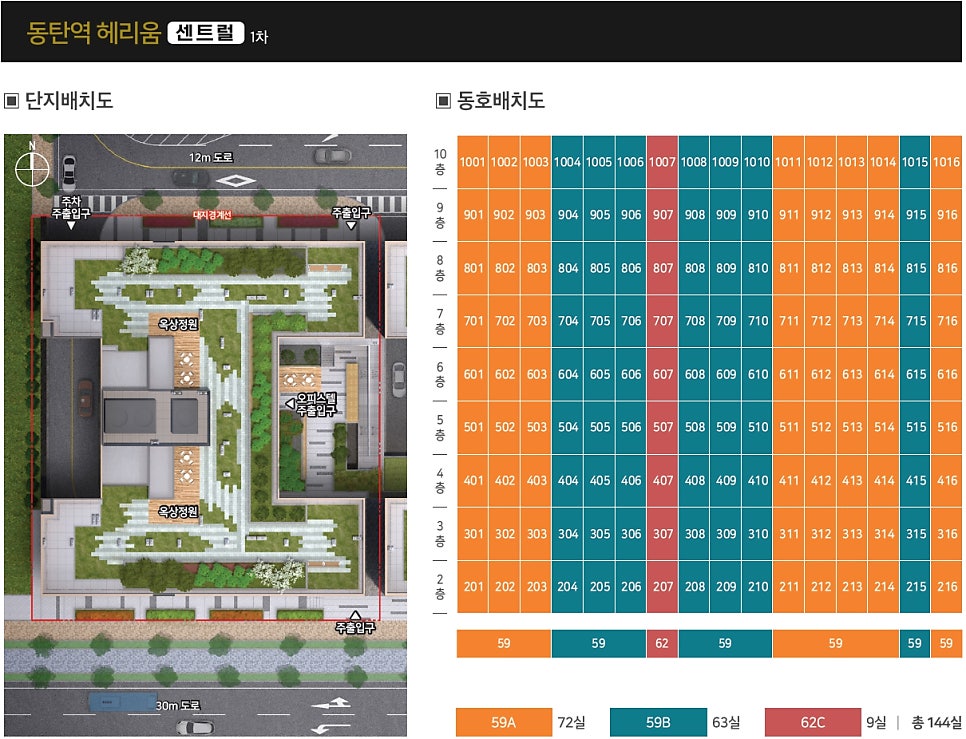
Task: Click the red 62 type summary cell
Action: 662,644
